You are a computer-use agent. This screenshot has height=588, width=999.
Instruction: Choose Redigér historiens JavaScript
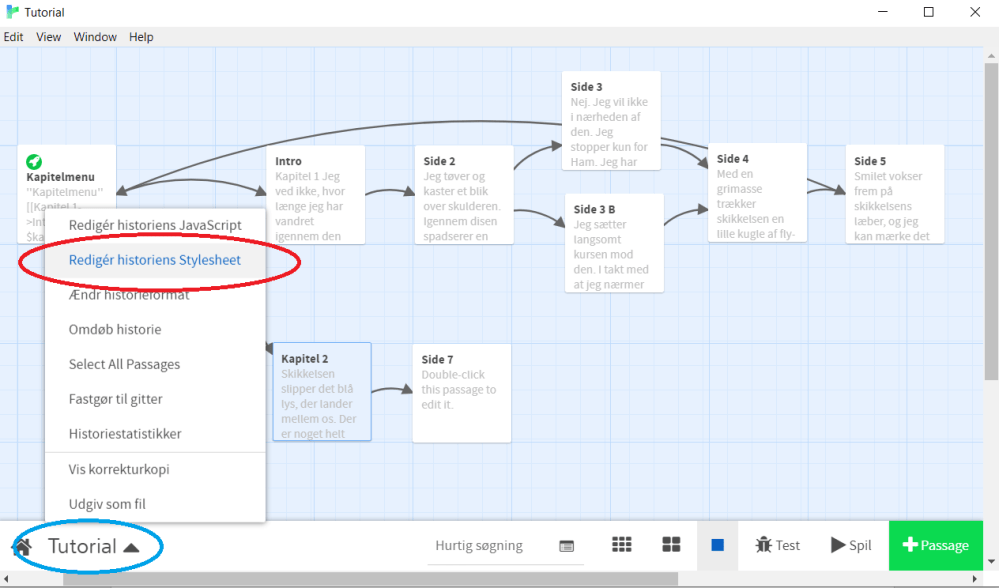[155, 225]
